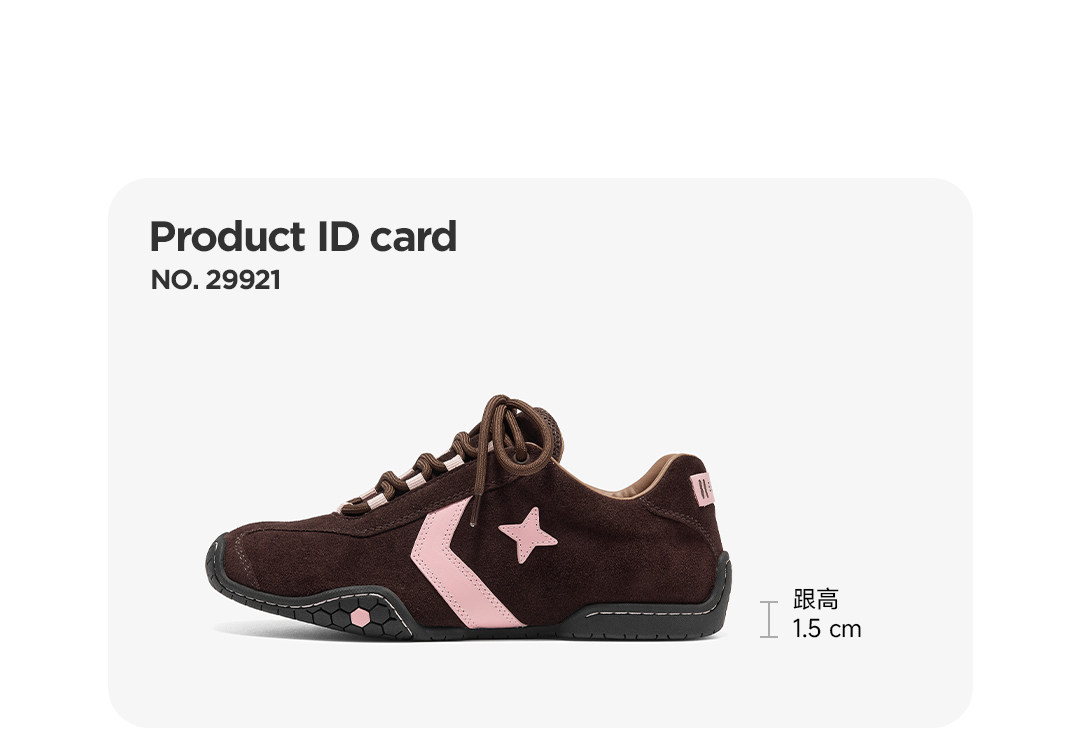Click the pink star logo on the shoe
The image size is (1080, 750).
click(x=527, y=534)
